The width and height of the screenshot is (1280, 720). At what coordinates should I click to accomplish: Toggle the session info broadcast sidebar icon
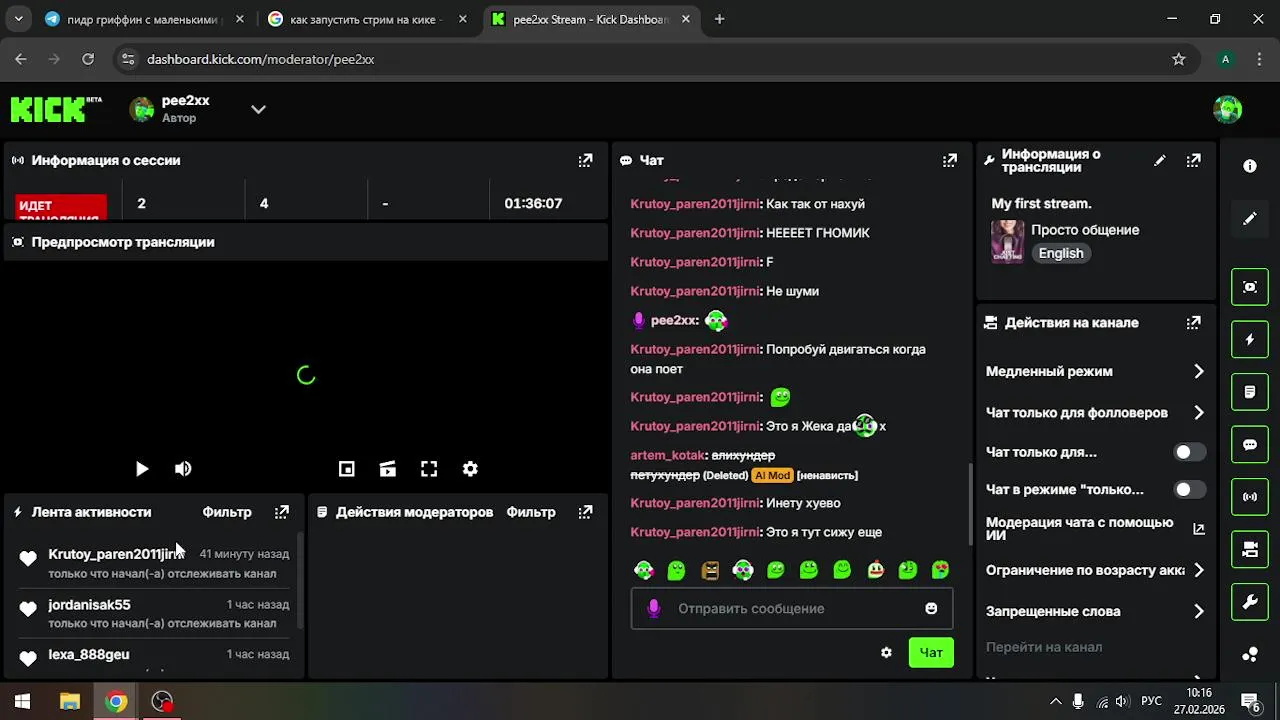pyautogui.click(x=1250, y=496)
